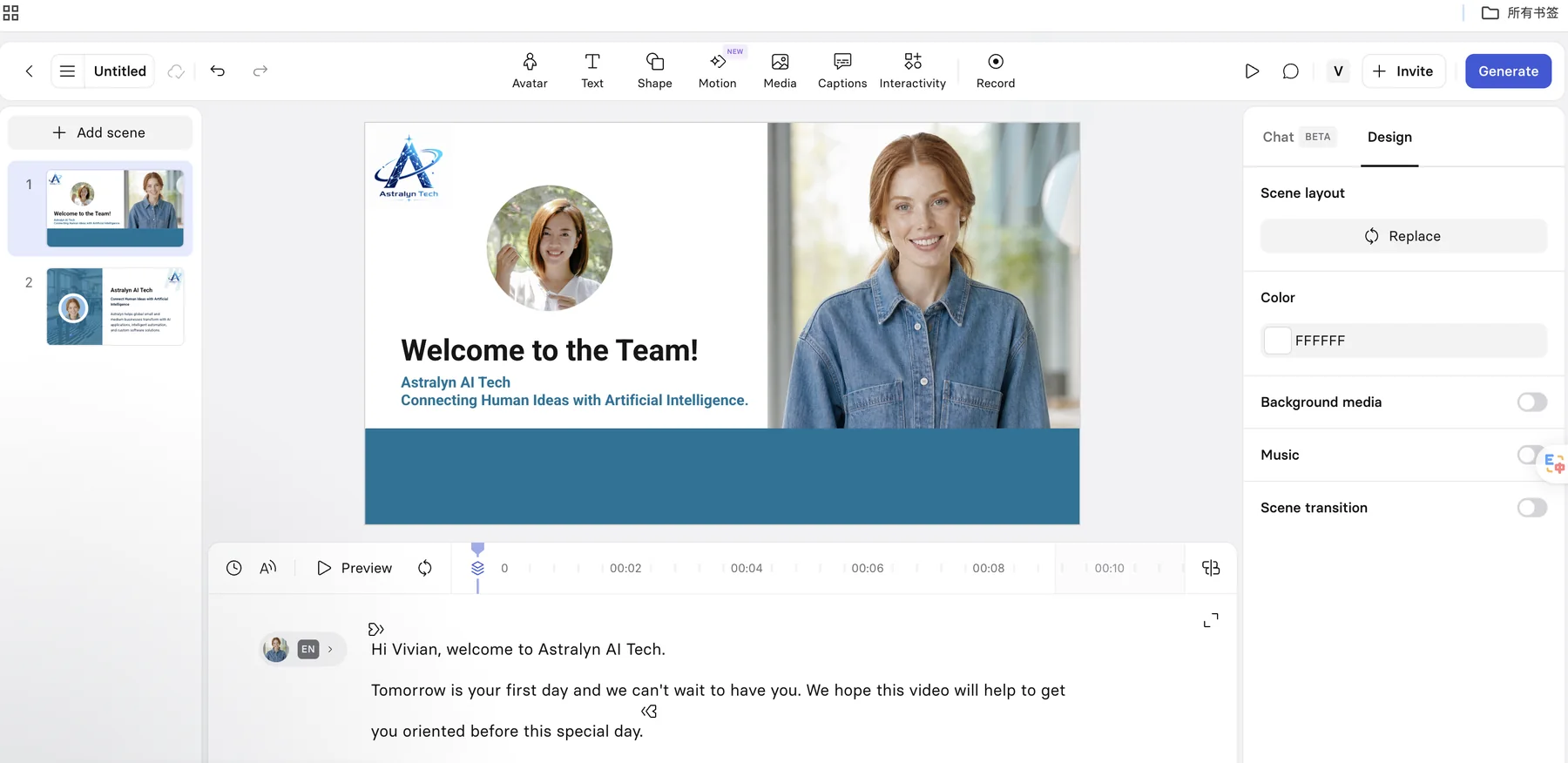
Task: Click the Generate button
Action: [1508, 71]
